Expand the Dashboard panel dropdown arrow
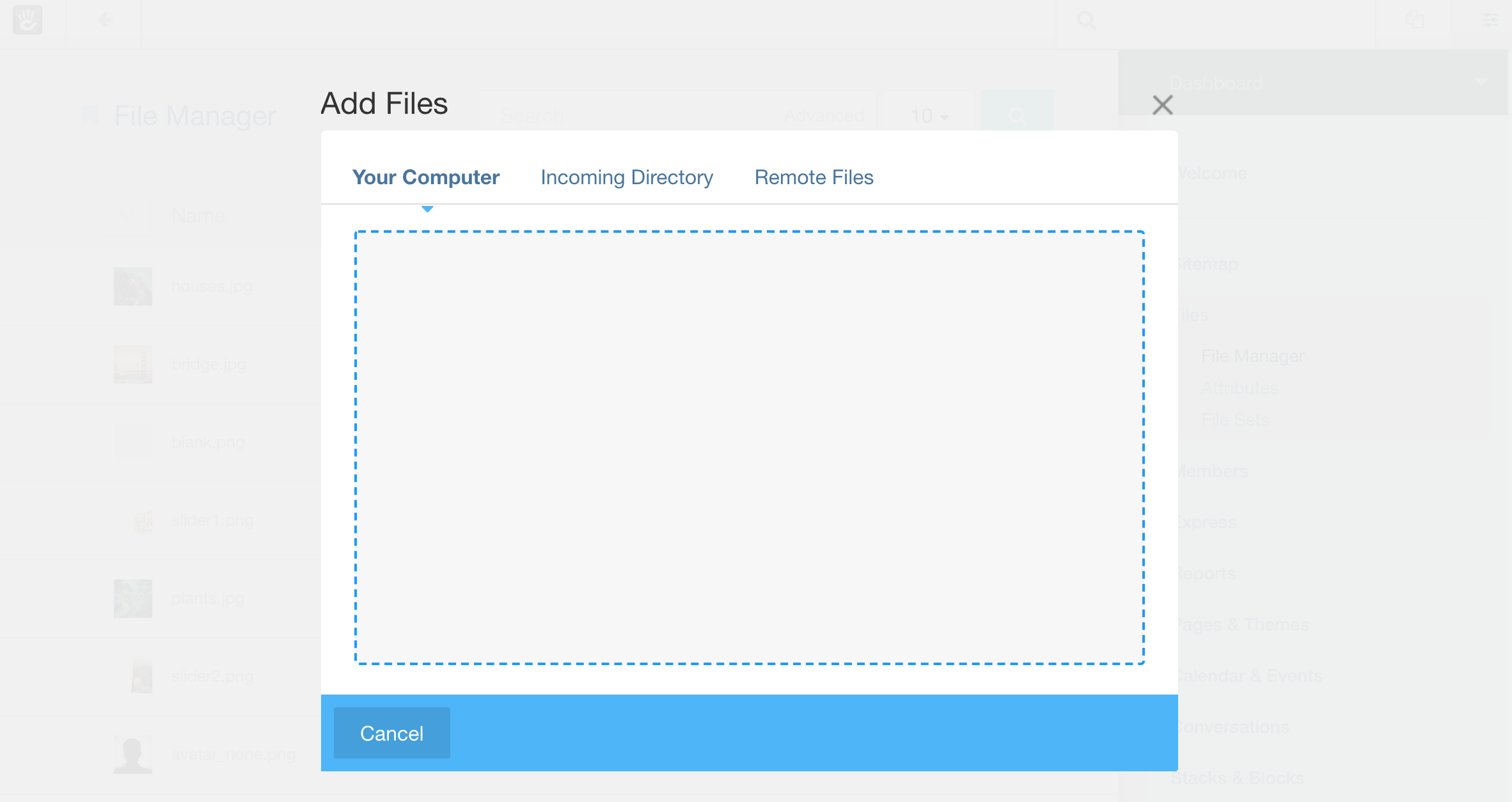The image size is (1512, 802). click(x=1481, y=82)
